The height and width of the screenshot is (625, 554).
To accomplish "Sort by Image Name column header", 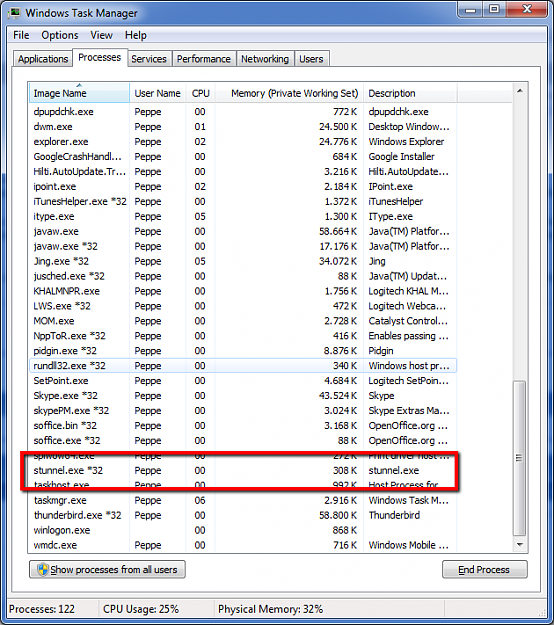I will 79,93.
